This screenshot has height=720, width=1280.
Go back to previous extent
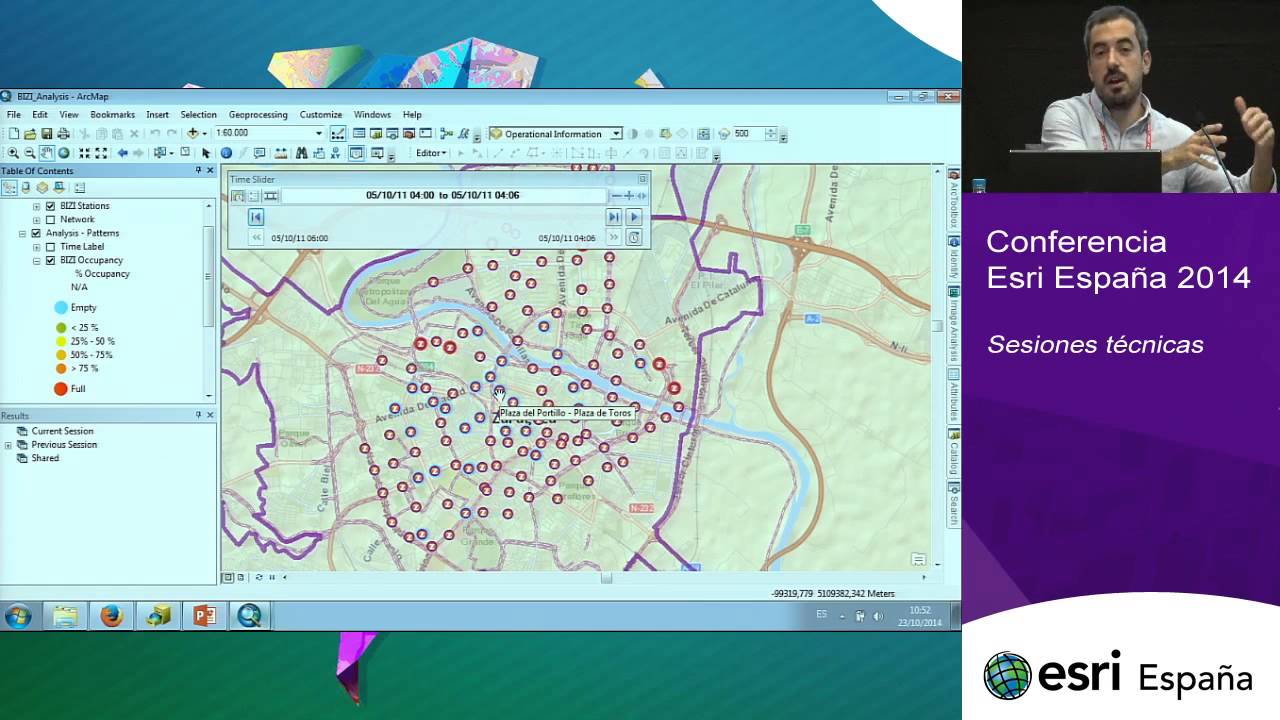(122, 153)
